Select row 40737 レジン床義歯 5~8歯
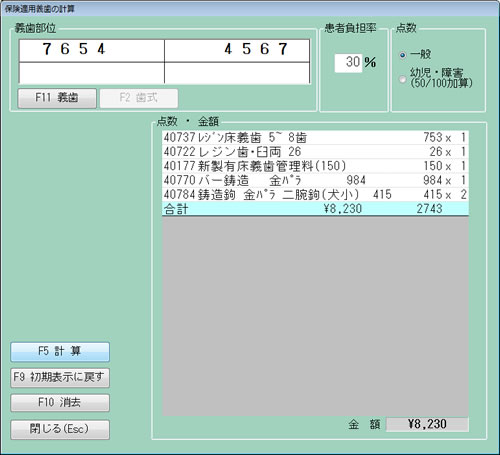The width and height of the screenshot is (500, 455). tap(315, 137)
